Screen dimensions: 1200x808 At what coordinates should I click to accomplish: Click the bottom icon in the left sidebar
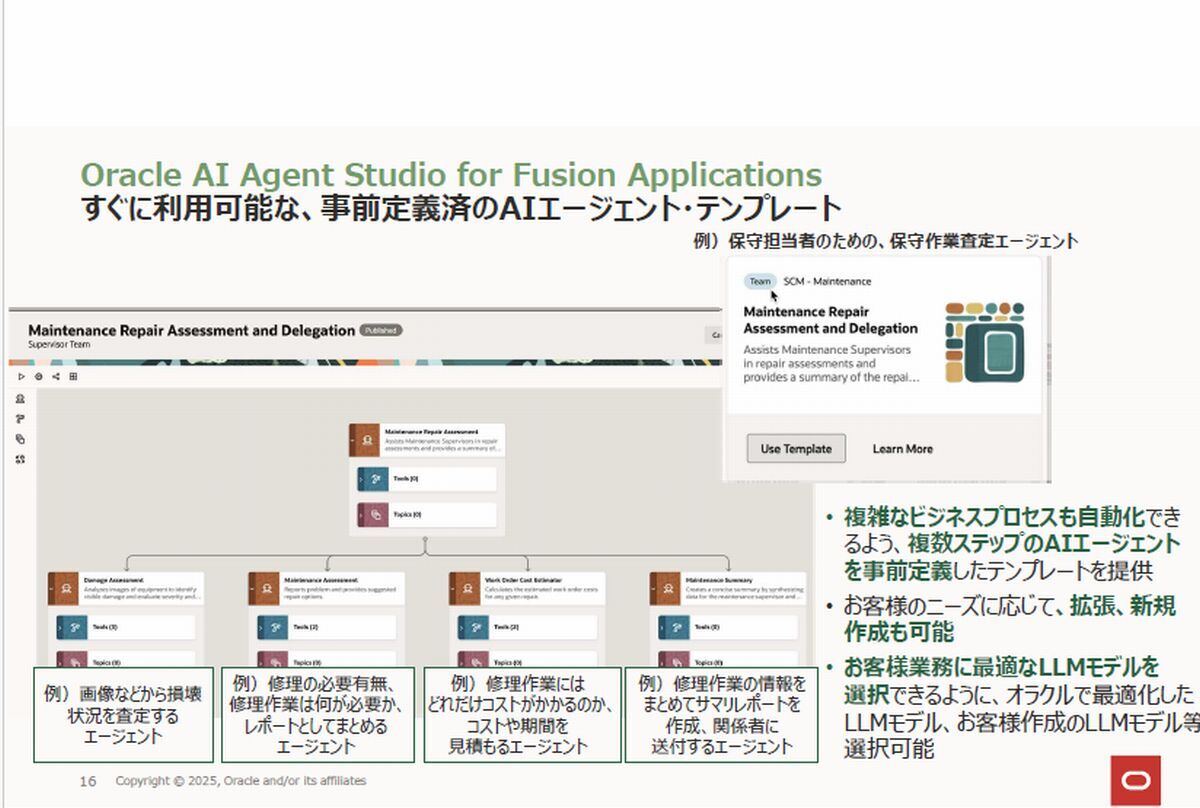[20, 459]
